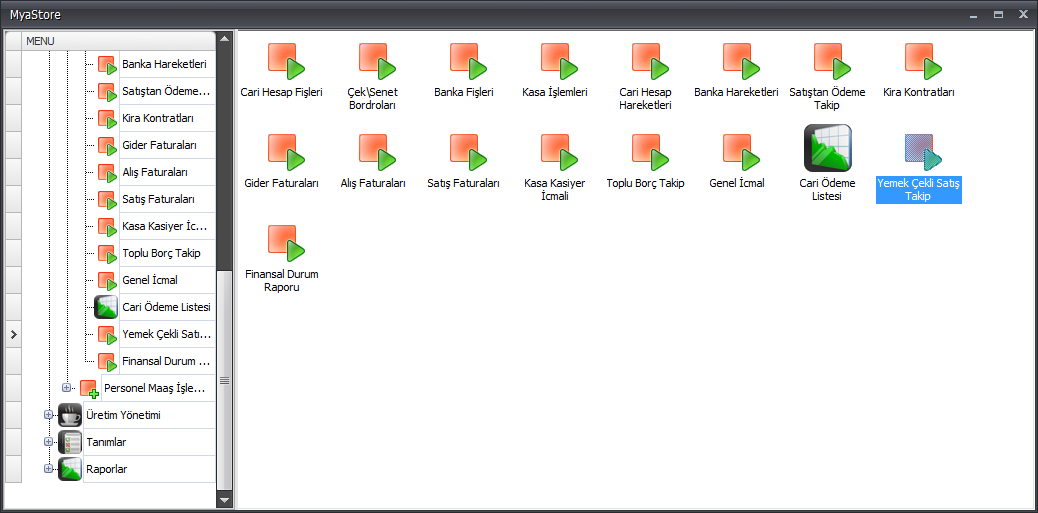The image size is (1038, 513).
Task: Click Personel Maaş İşlemleri icon in tree
Action: click(x=89, y=389)
